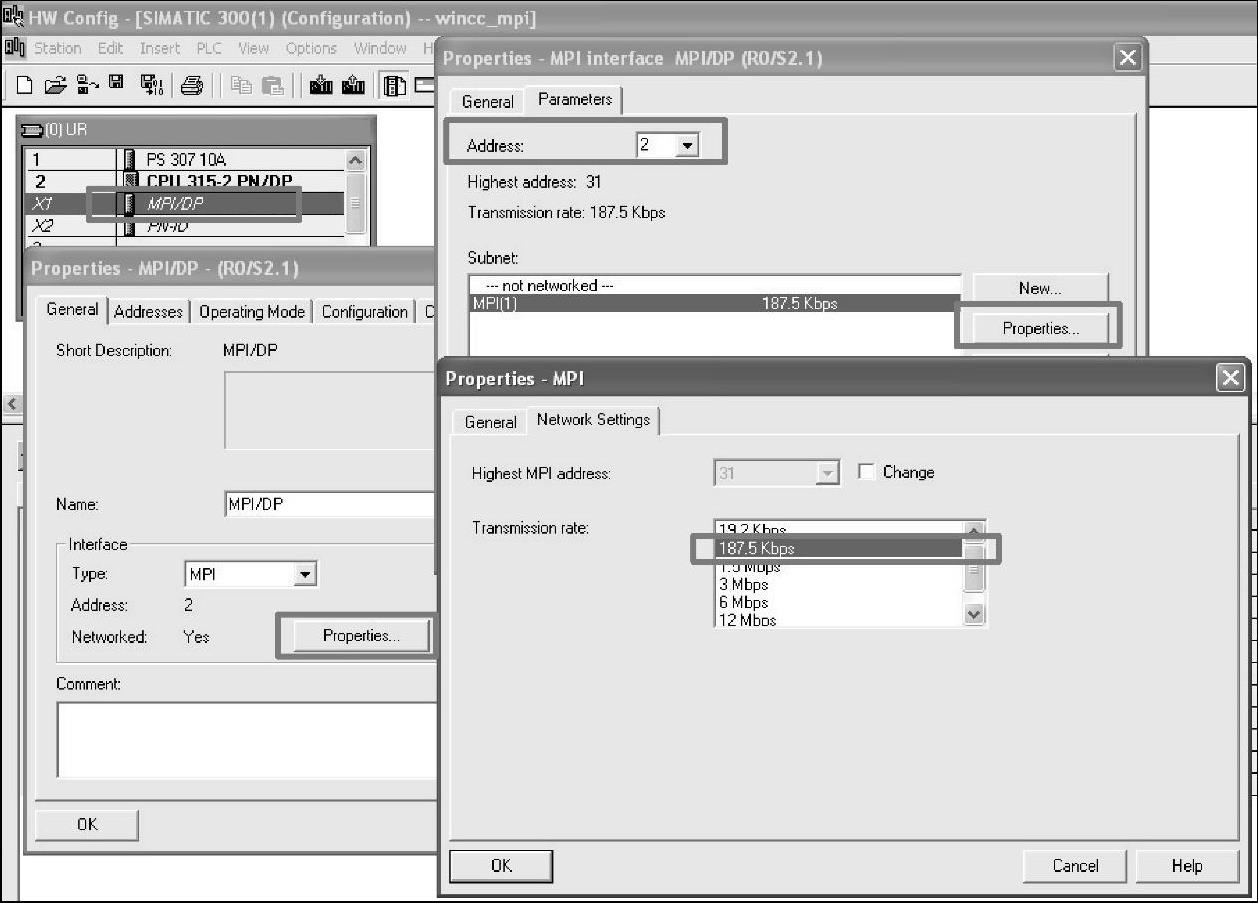
Task: Open the interface Type dropdown showing MPI
Action: pos(306,575)
